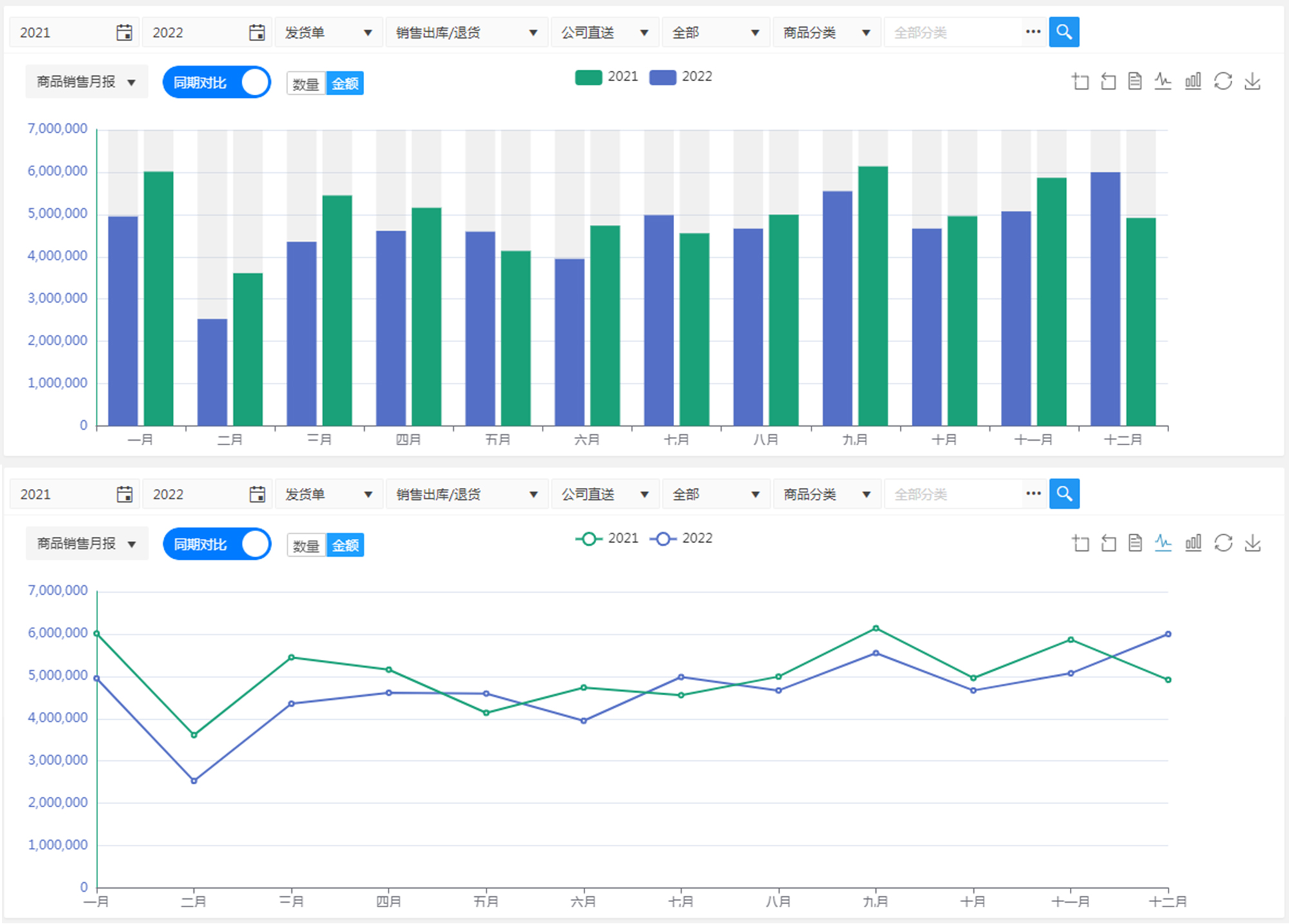This screenshot has width=1289, height=924.
Task: Save bottom chart via download icon
Action: coord(1252,543)
